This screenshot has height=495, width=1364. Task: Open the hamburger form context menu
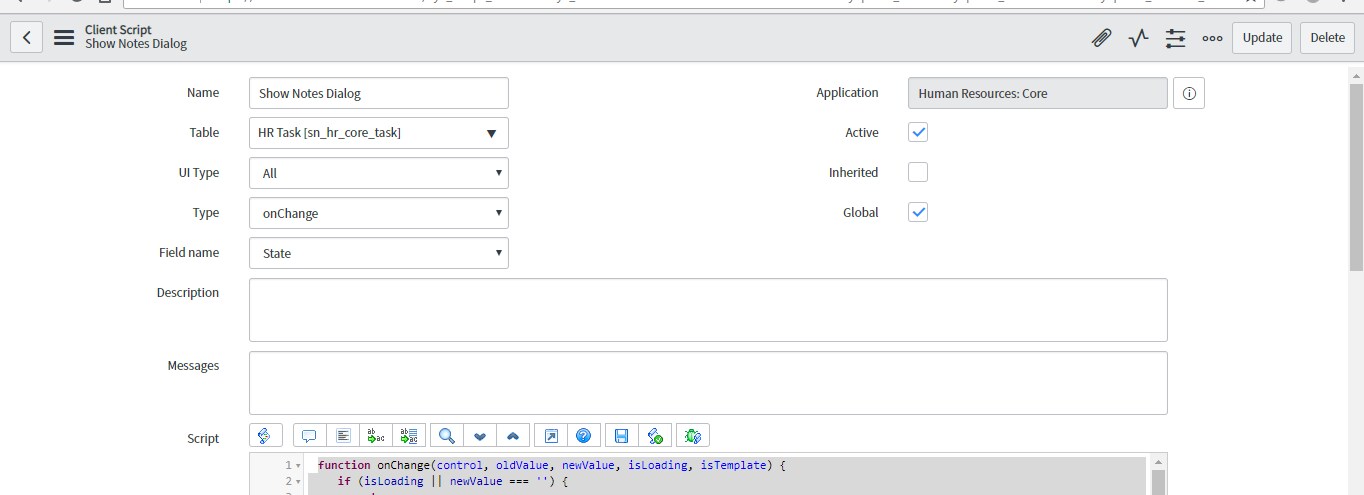point(64,38)
